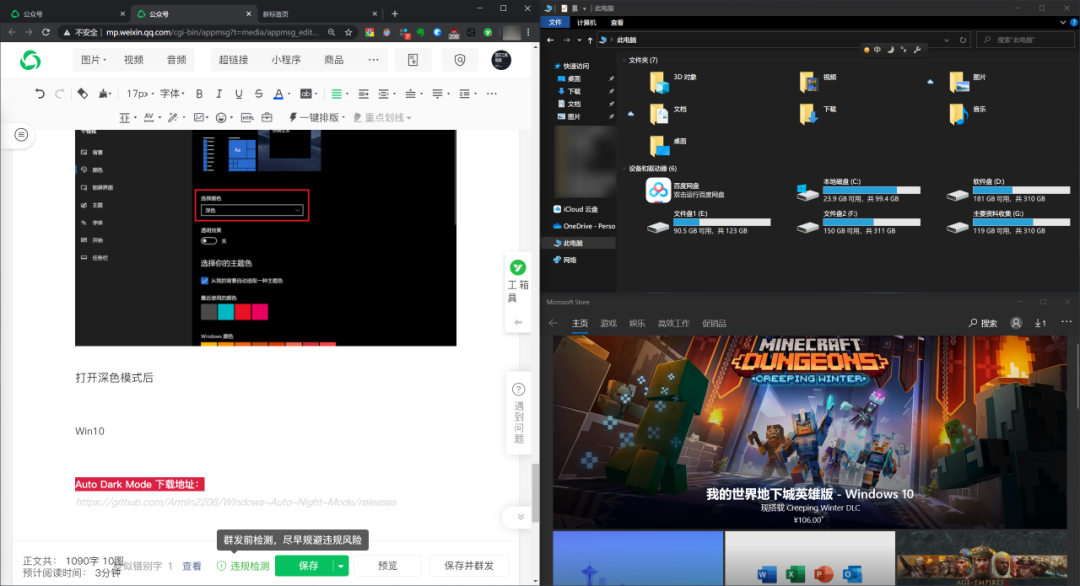Expand the File Explorer address history dropdown
The width and height of the screenshot is (1080, 586).
point(946,40)
